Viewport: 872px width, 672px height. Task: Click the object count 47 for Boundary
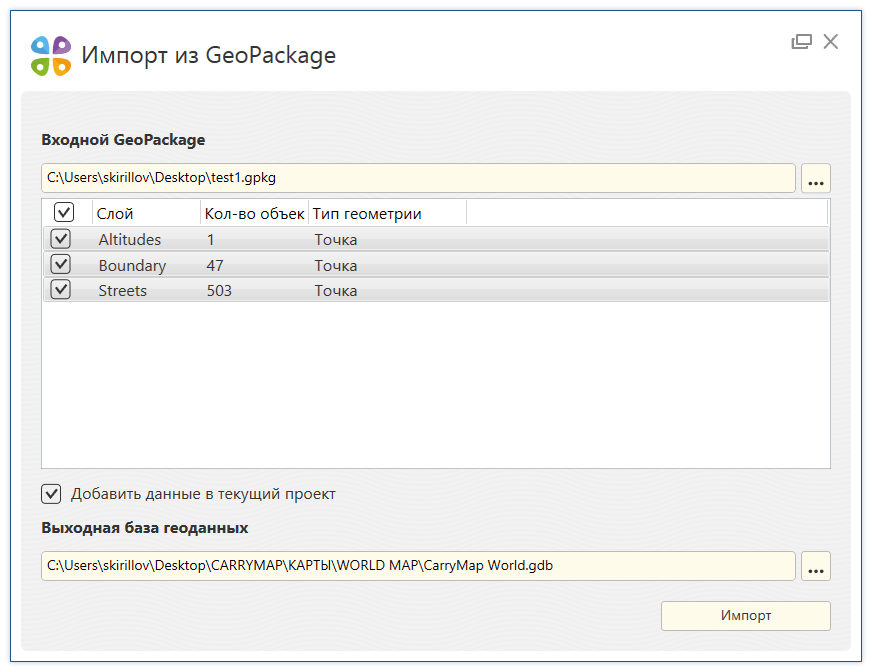[215, 266]
